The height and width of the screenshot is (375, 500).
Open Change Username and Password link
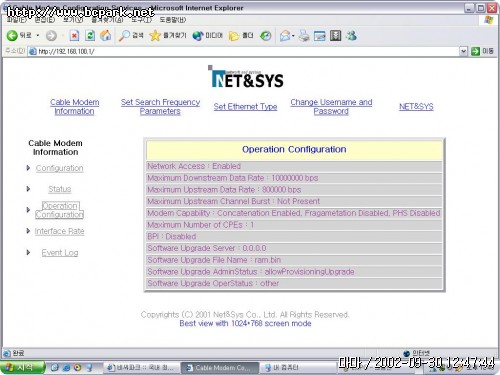(331, 107)
